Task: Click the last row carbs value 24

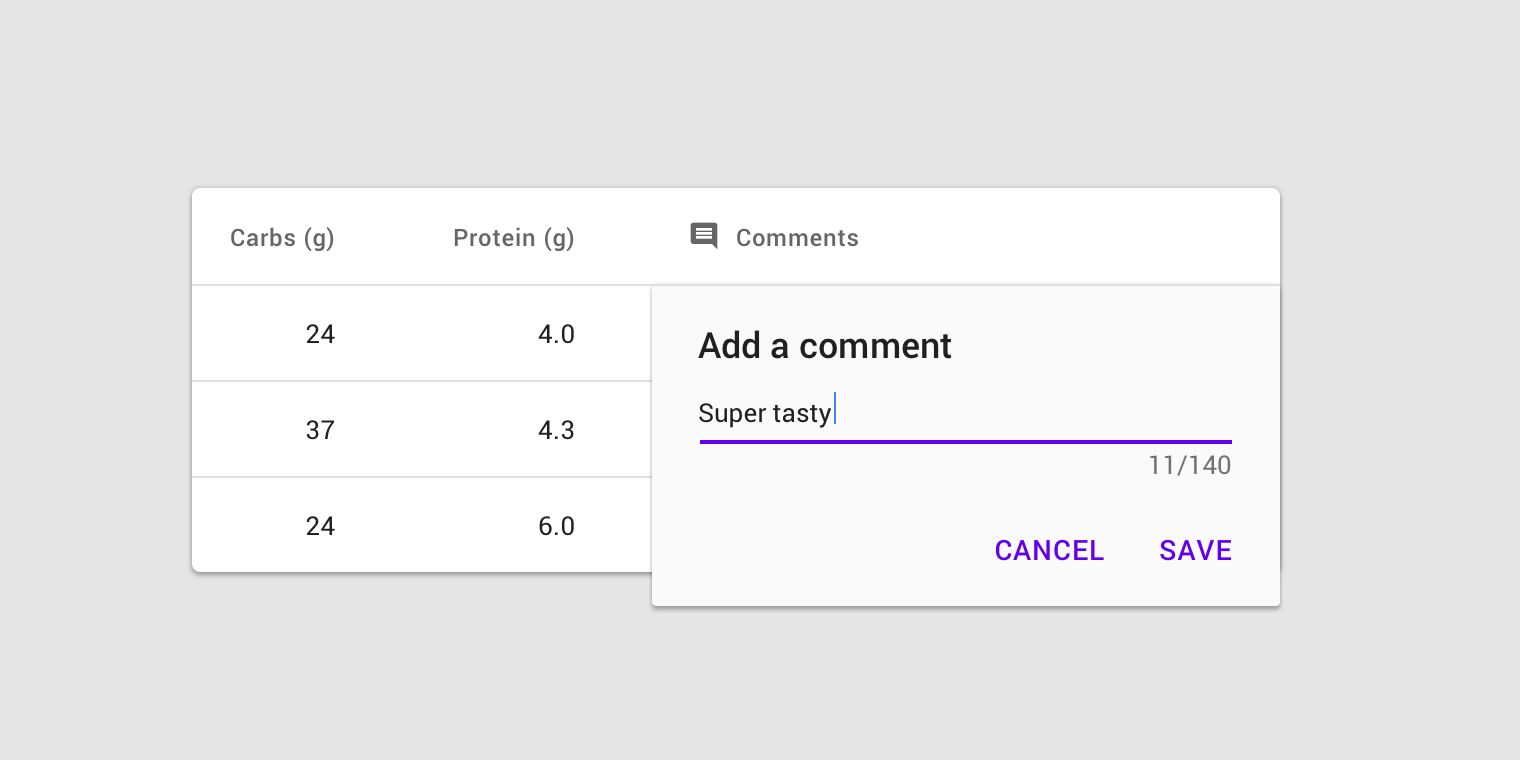Action: click(320, 526)
